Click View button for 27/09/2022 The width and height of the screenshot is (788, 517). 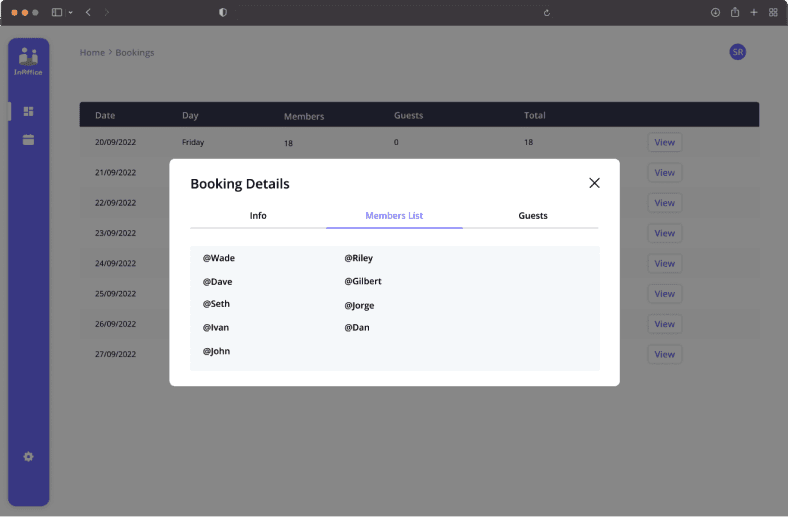point(664,354)
